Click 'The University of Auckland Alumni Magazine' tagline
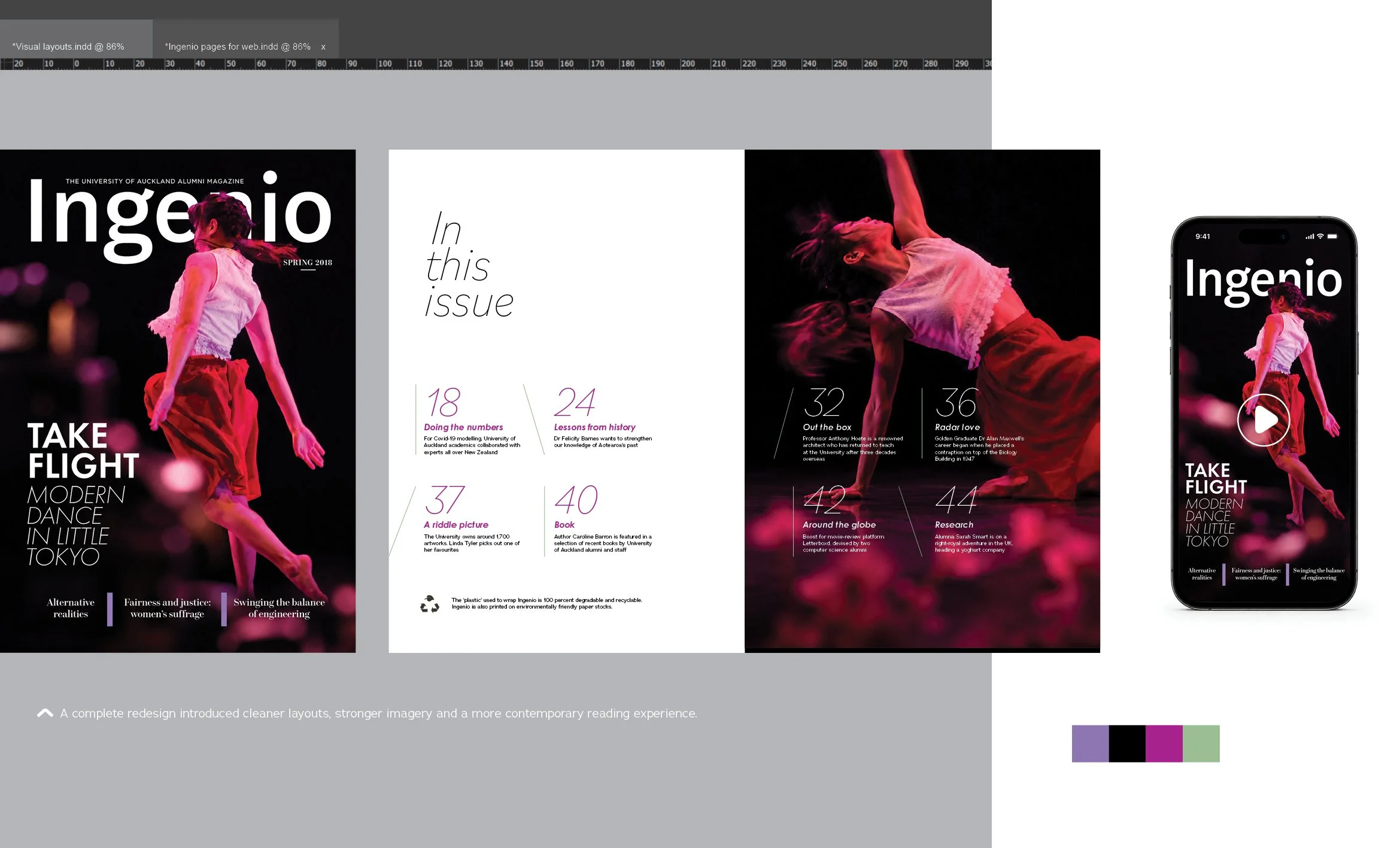 [155, 181]
